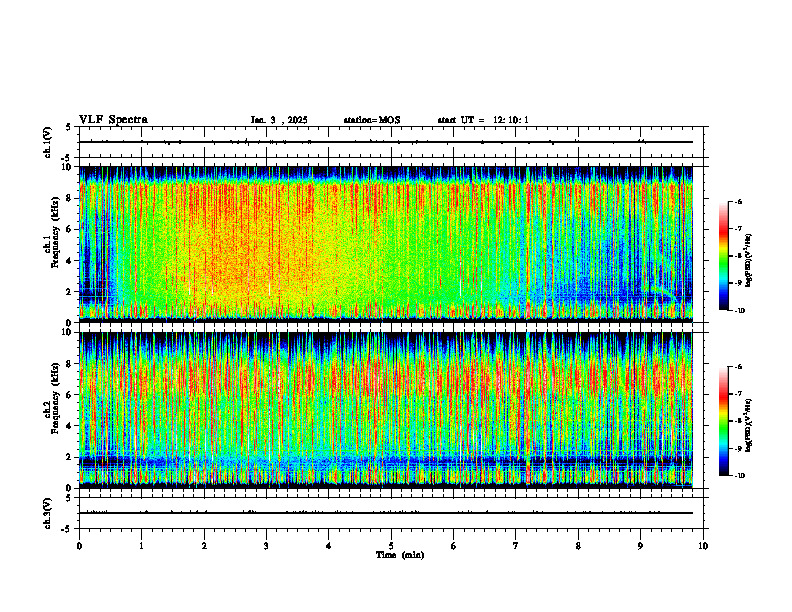Click the time-axis tick label "7"
Viewport: 792px width, 612px height.
pyautogui.click(x=516, y=546)
